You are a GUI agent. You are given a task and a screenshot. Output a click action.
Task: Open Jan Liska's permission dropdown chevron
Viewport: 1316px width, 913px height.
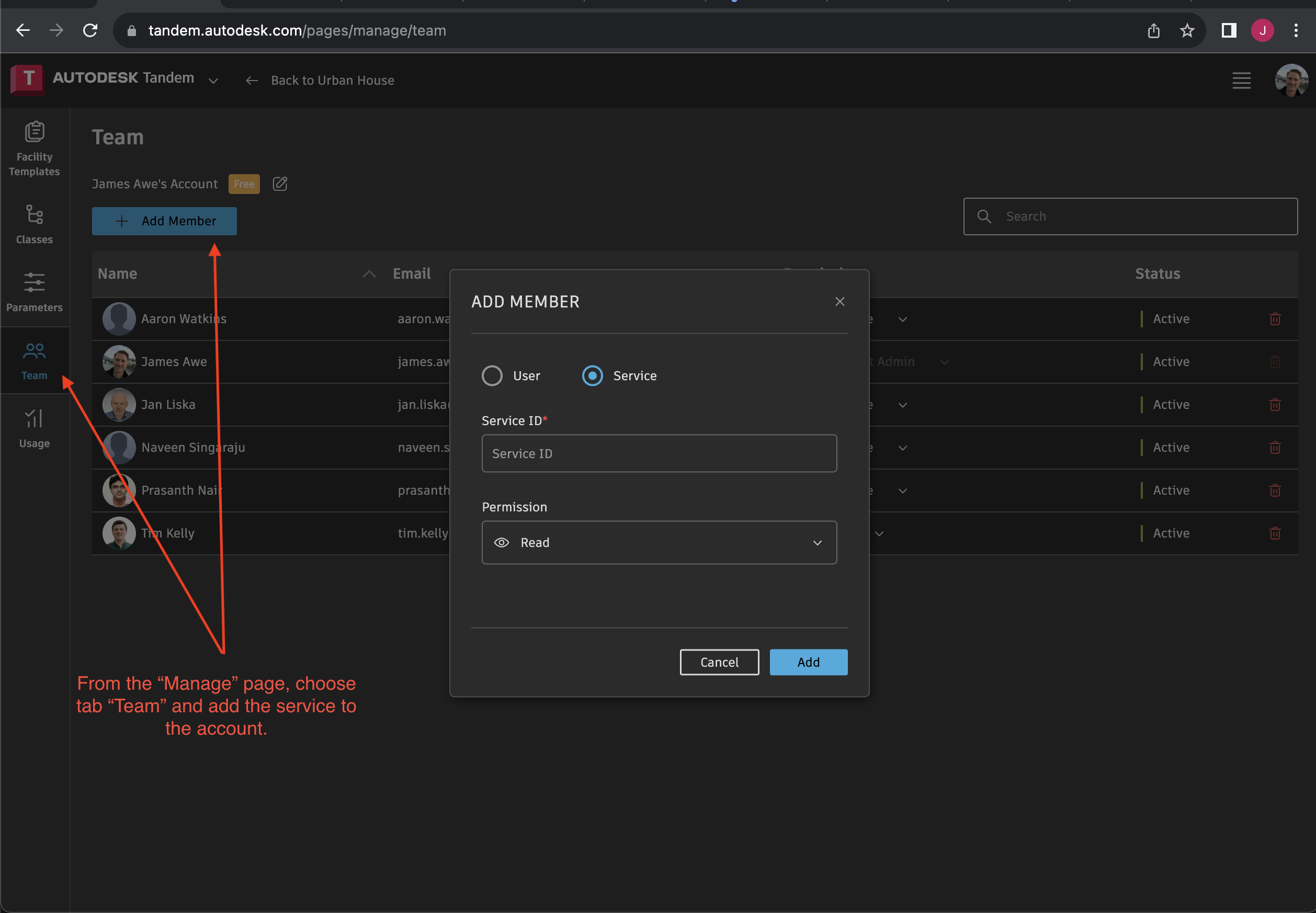tap(902, 405)
